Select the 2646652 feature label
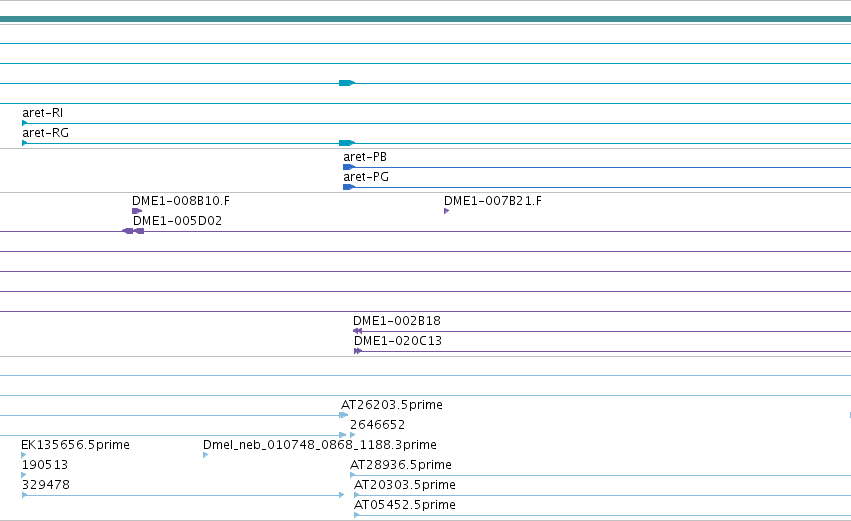The height and width of the screenshot is (521, 851). tap(377, 425)
